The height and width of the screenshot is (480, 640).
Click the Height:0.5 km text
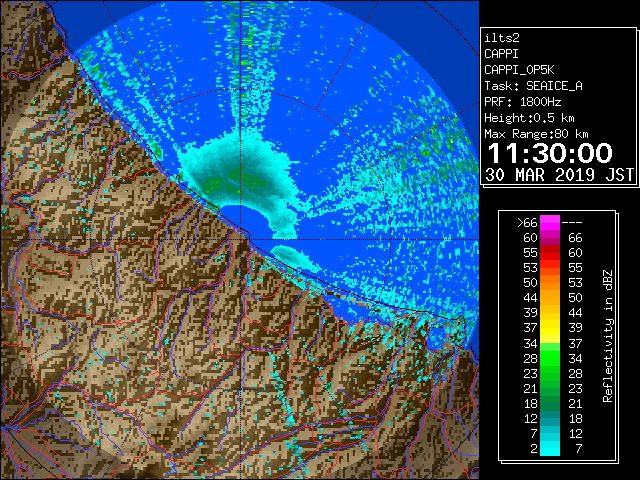529,118
